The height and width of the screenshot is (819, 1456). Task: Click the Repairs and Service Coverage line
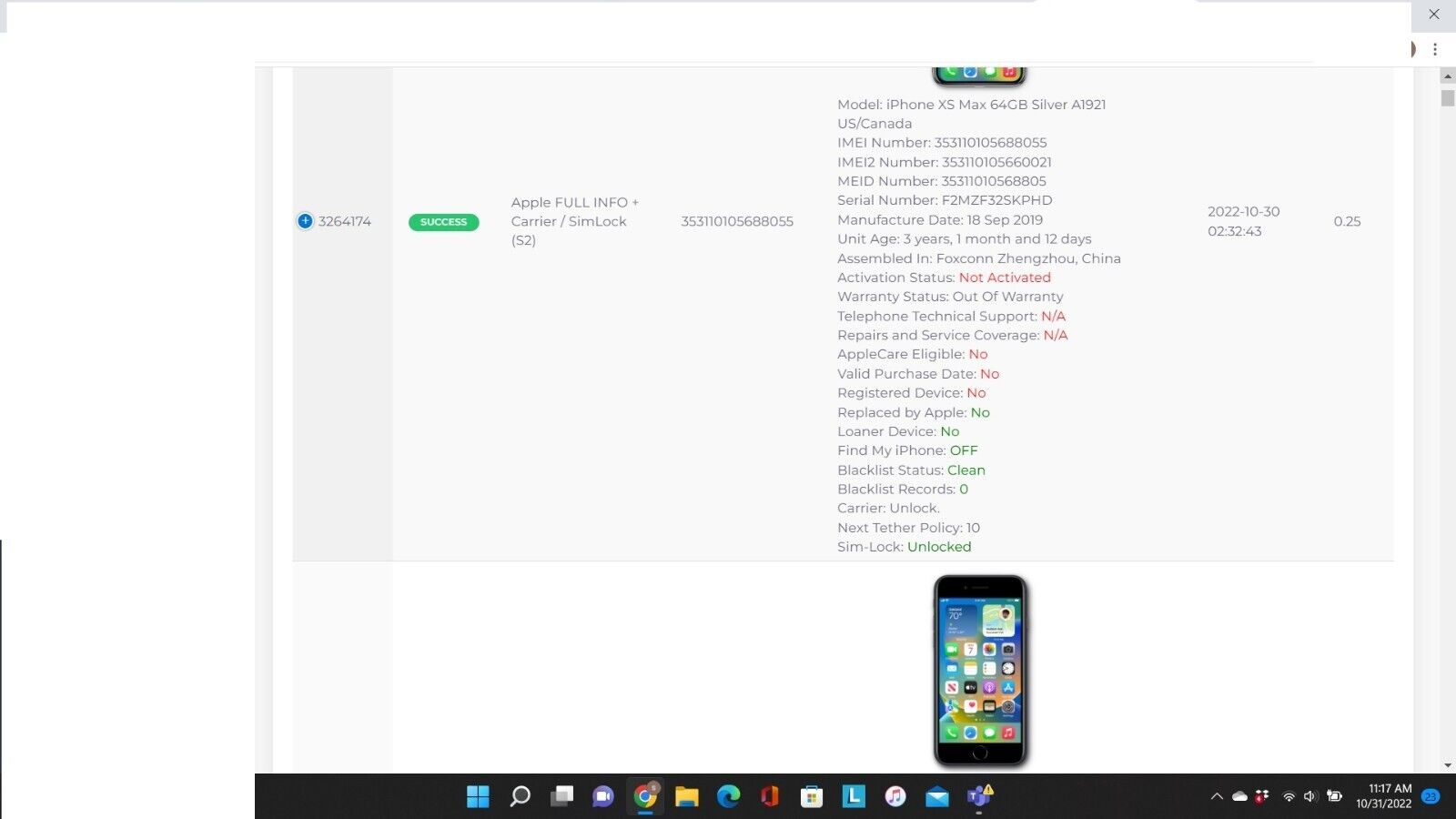pyautogui.click(x=953, y=335)
